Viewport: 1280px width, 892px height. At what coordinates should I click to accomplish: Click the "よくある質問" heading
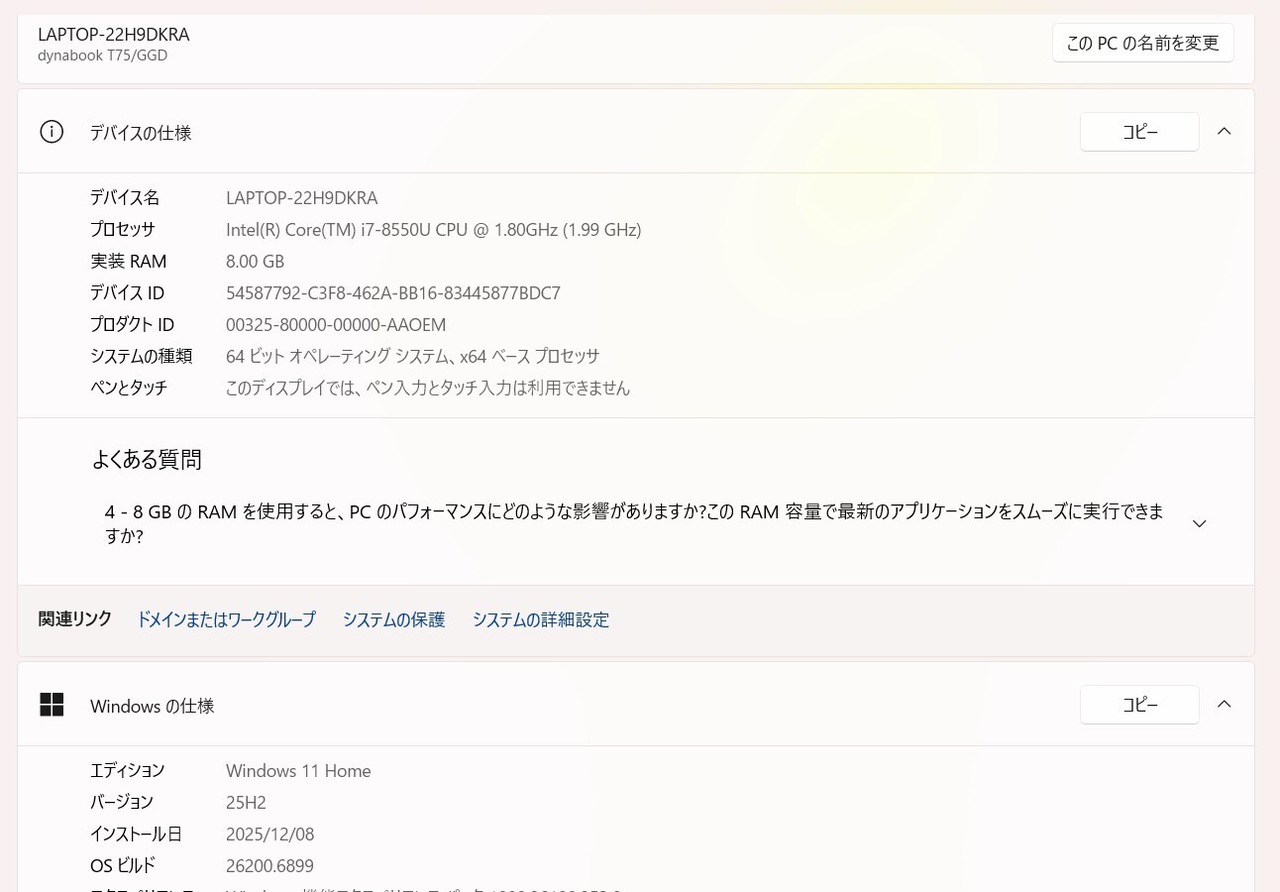[x=147, y=460]
